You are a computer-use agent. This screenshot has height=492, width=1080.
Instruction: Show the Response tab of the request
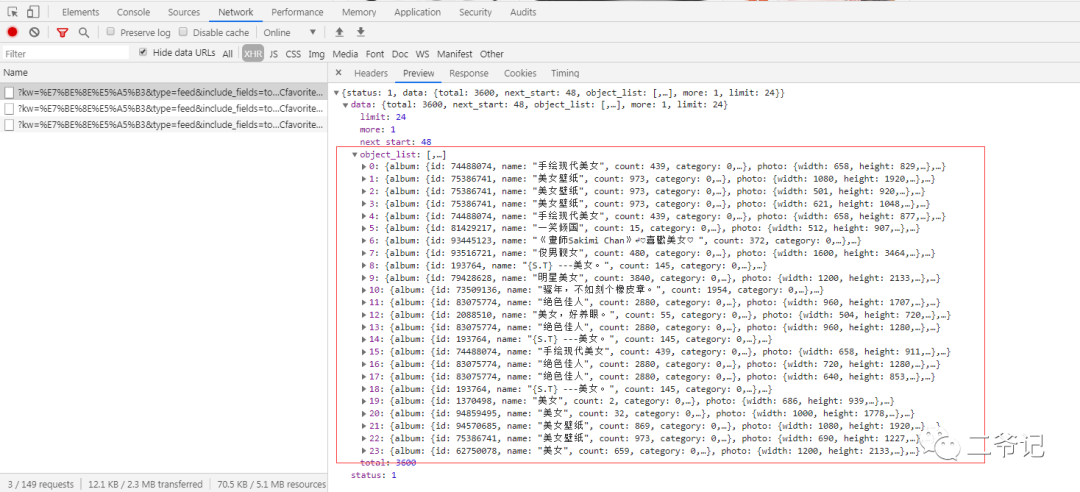(468, 73)
